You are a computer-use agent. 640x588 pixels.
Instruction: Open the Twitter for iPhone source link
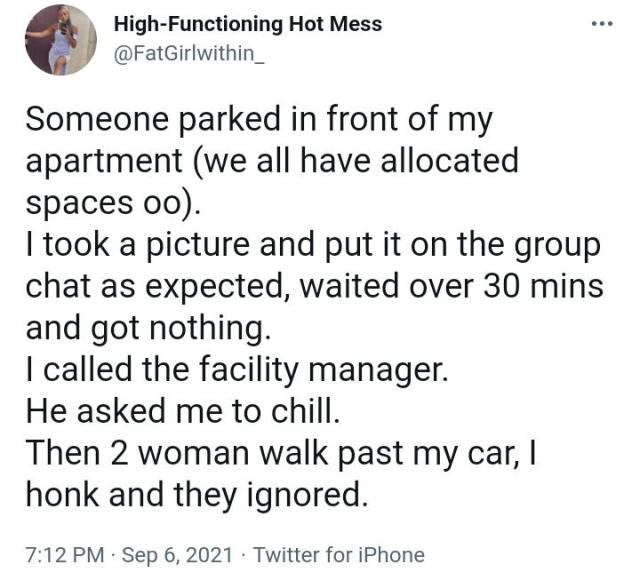coord(339,555)
